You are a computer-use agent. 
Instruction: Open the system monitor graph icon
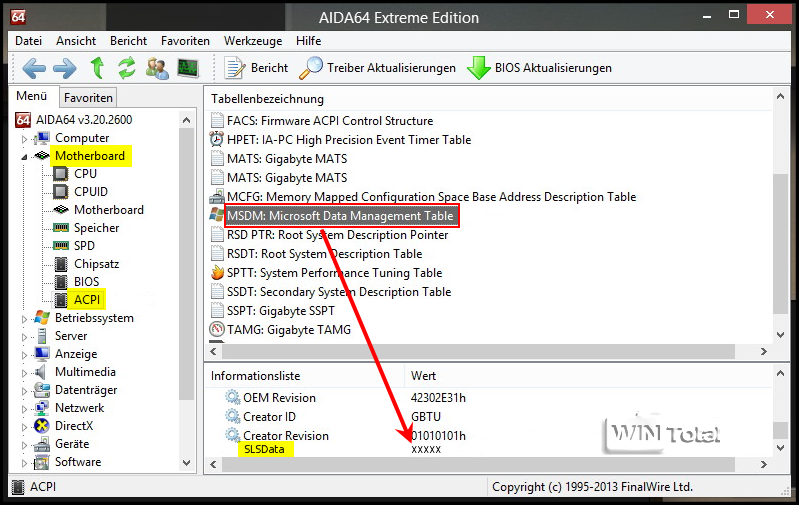tap(188, 68)
